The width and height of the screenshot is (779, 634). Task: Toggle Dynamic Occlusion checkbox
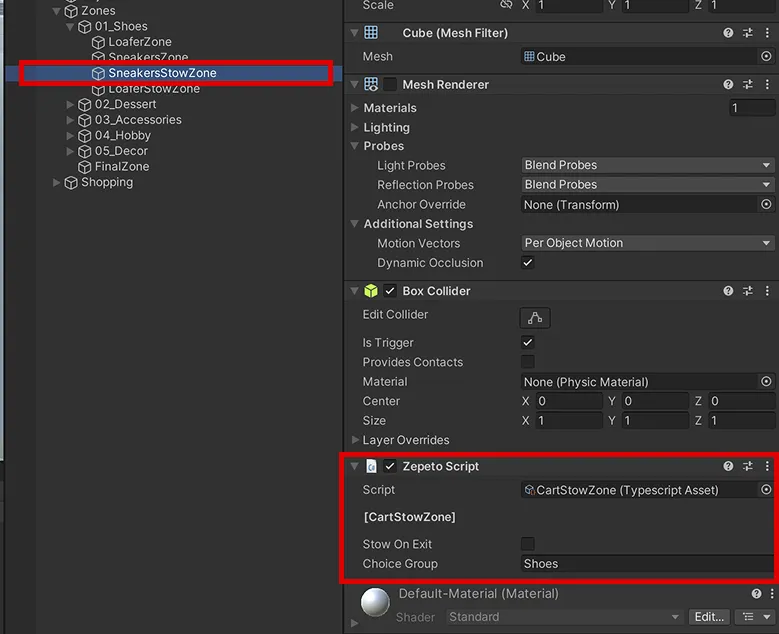[528, 262]
